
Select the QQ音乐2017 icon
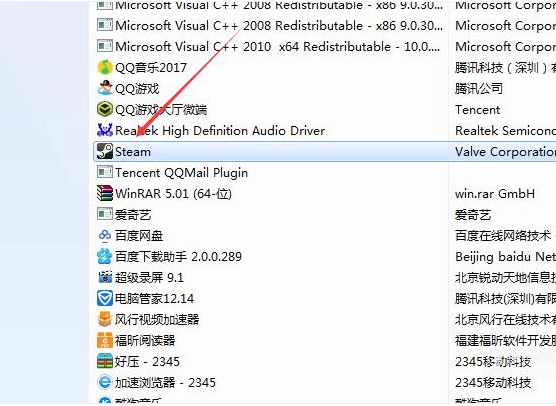[105, 67]
